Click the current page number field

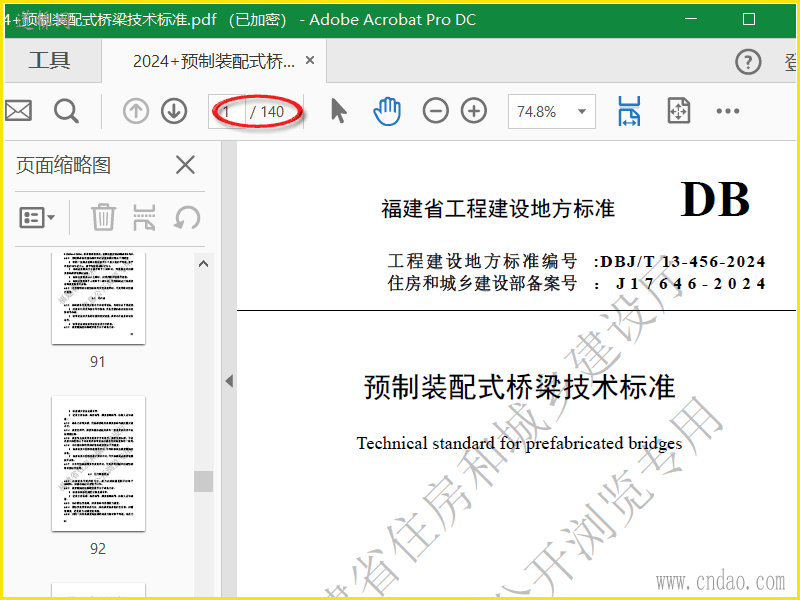(227, 111)
